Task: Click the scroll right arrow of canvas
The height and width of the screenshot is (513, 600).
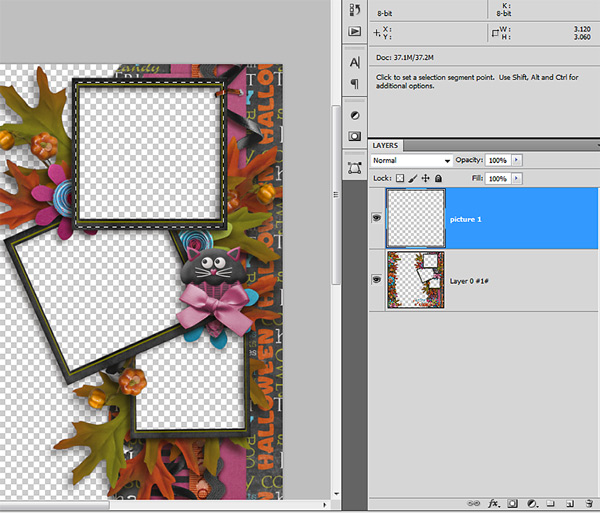Action: click(324, 505)
